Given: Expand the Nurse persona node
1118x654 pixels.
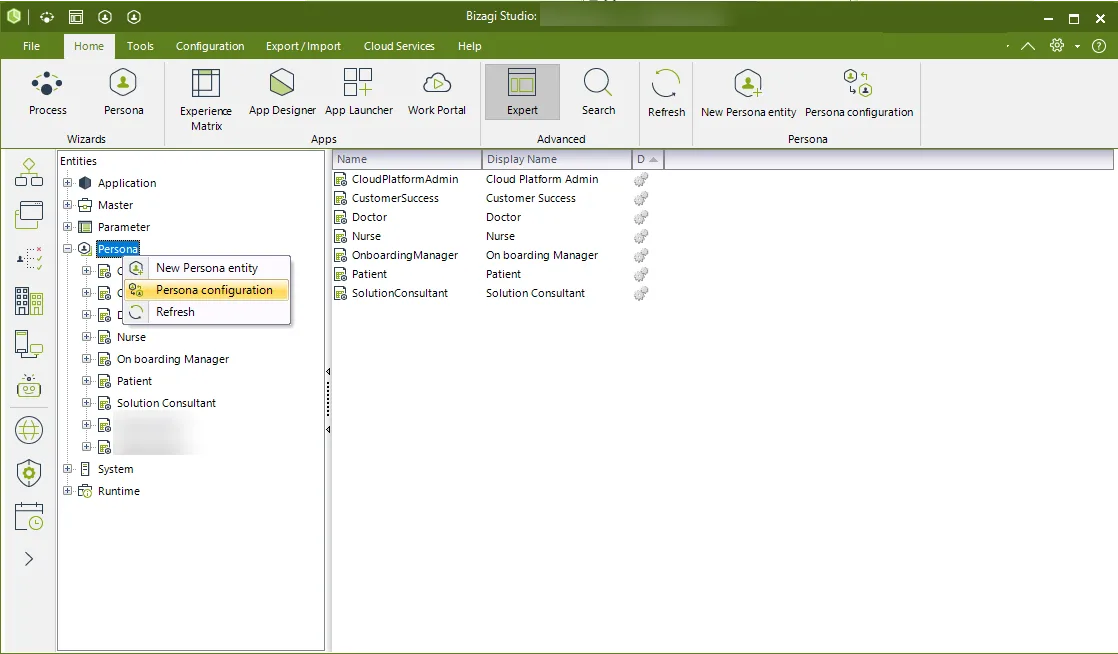Looking at the screenshot, I should 86,337.
